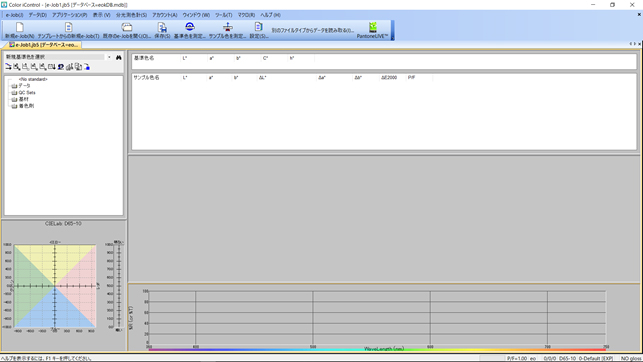Click the ΔE2000 column header

[x=392, y=77]
